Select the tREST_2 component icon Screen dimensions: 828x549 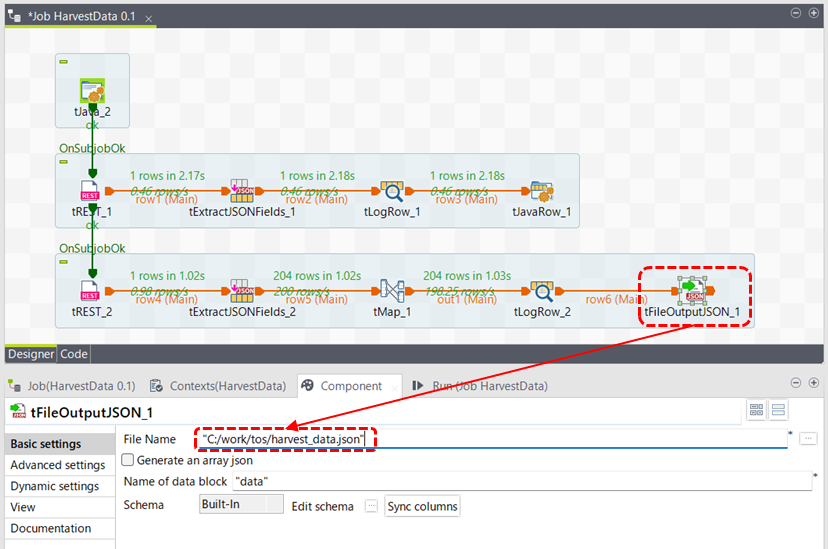[x=89, y=291]
